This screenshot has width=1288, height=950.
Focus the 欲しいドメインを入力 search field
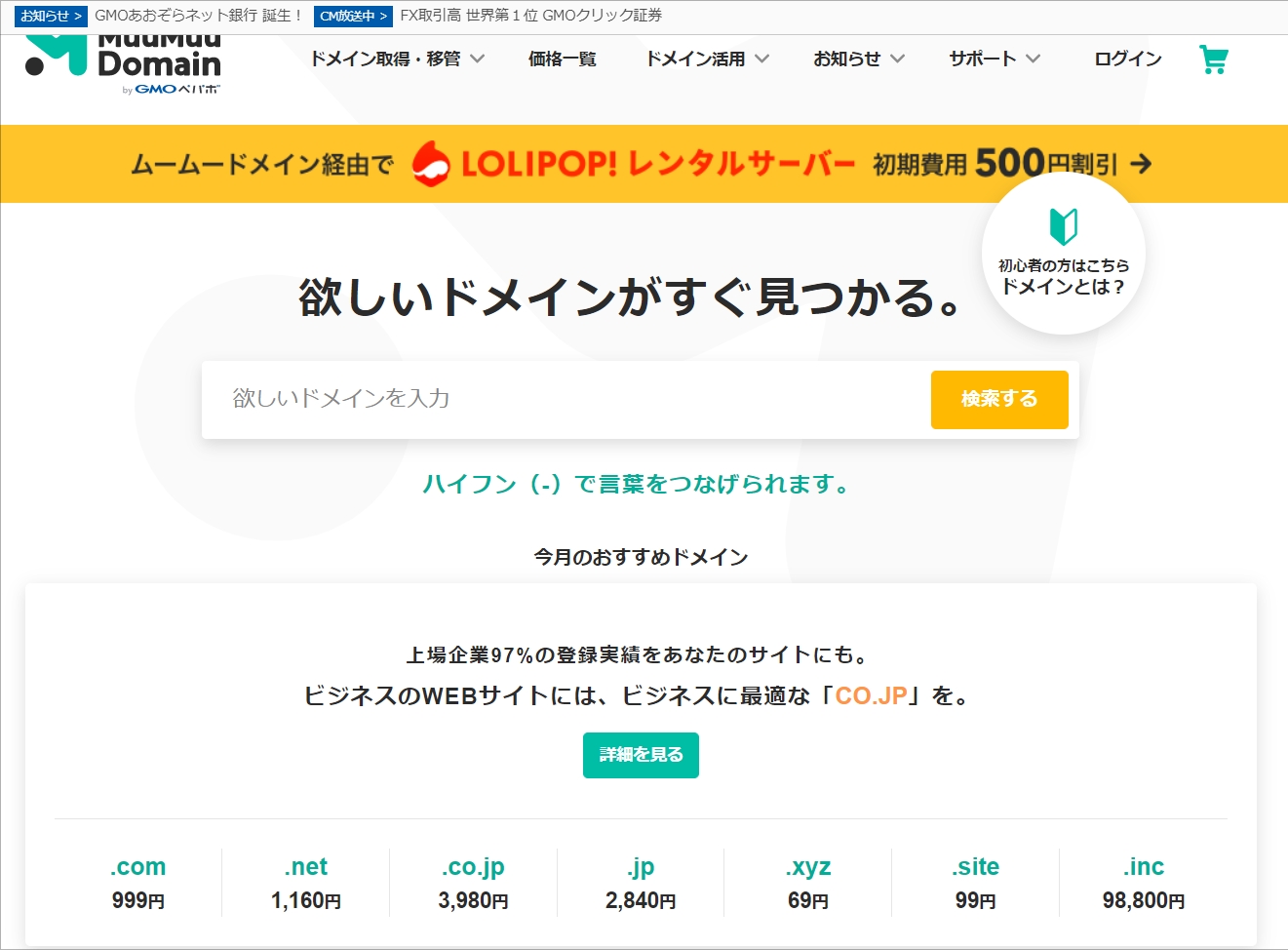[x=566, y=399]
